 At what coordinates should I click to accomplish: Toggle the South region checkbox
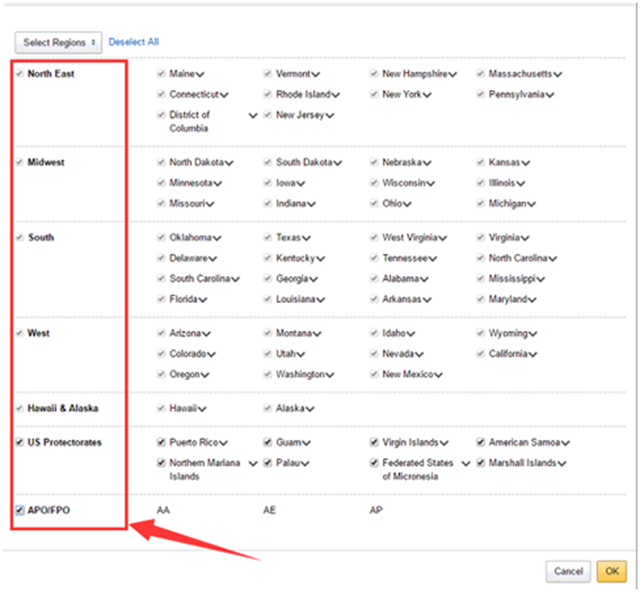point(19,238)
